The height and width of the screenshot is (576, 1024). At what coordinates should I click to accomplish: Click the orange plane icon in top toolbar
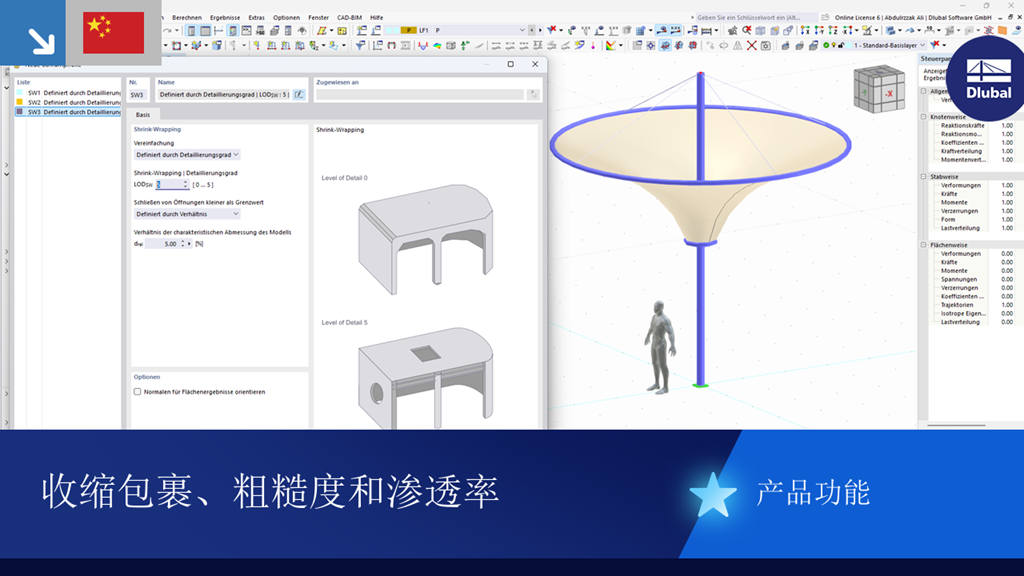[x=1002, y=30]
